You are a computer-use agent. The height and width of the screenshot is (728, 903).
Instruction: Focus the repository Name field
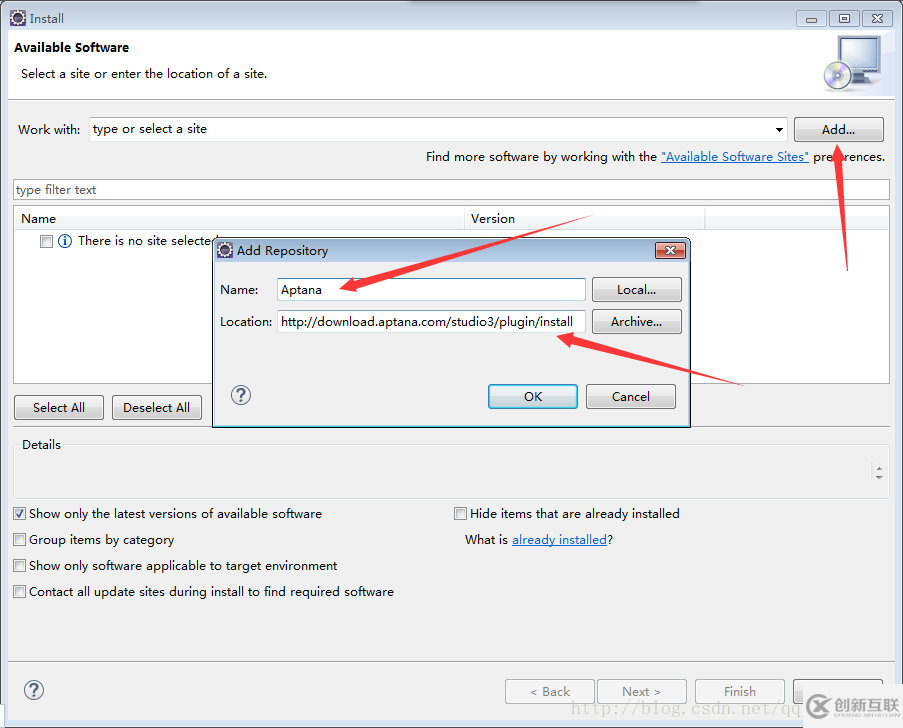(x=431, y=290)
